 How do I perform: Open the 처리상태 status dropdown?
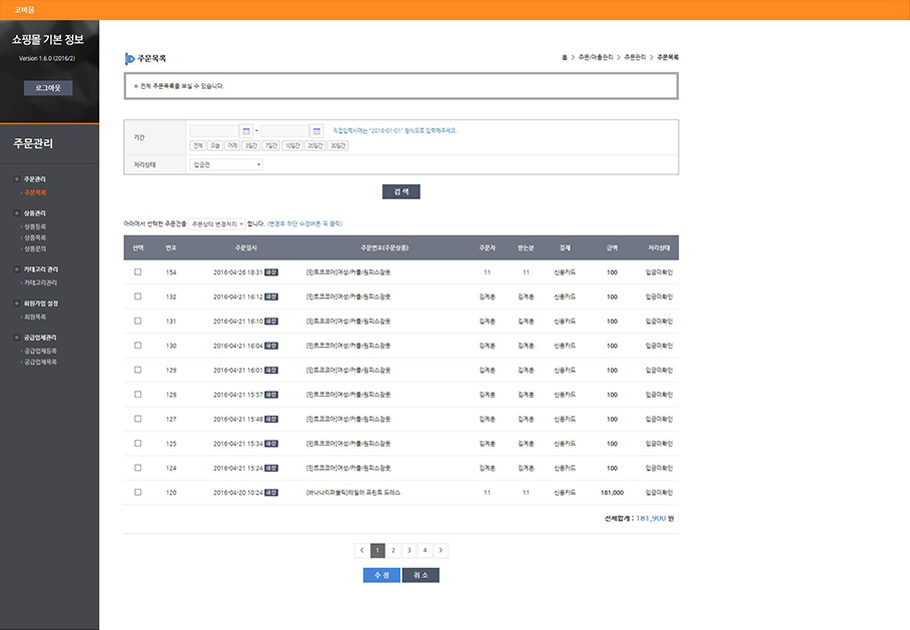tap(226, 165)
